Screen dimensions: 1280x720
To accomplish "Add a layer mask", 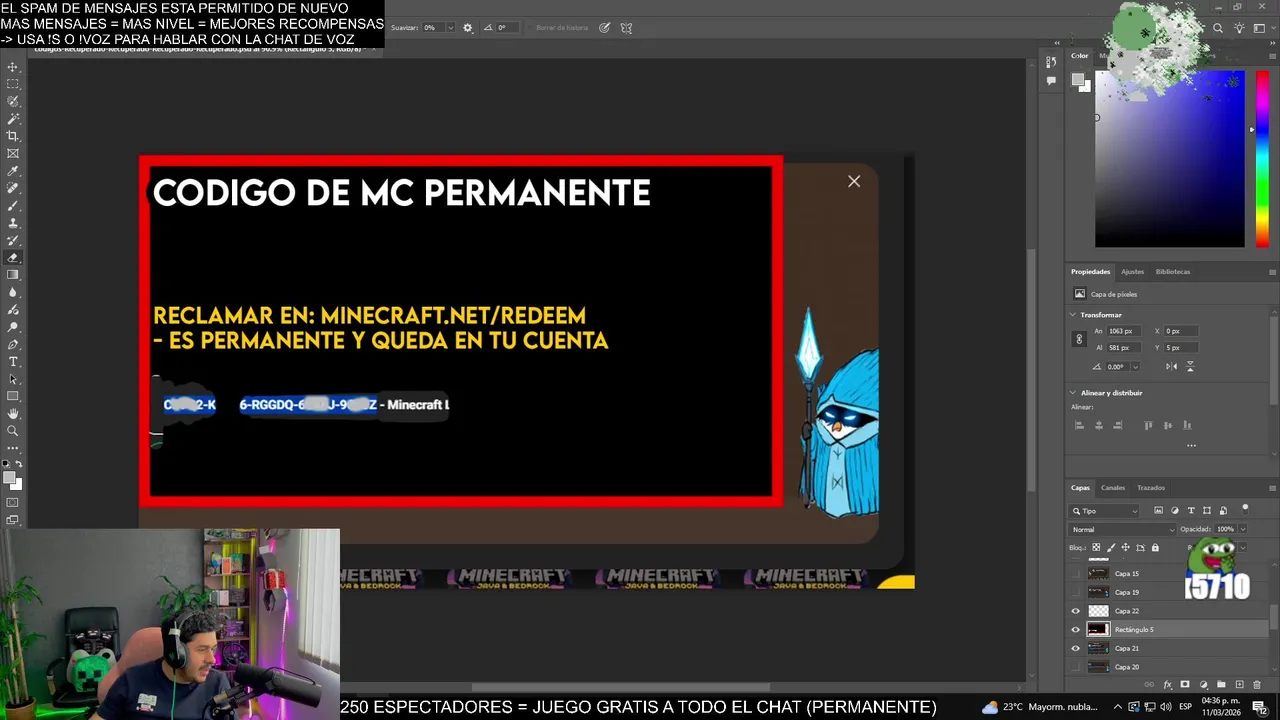I will (1185, 684).
